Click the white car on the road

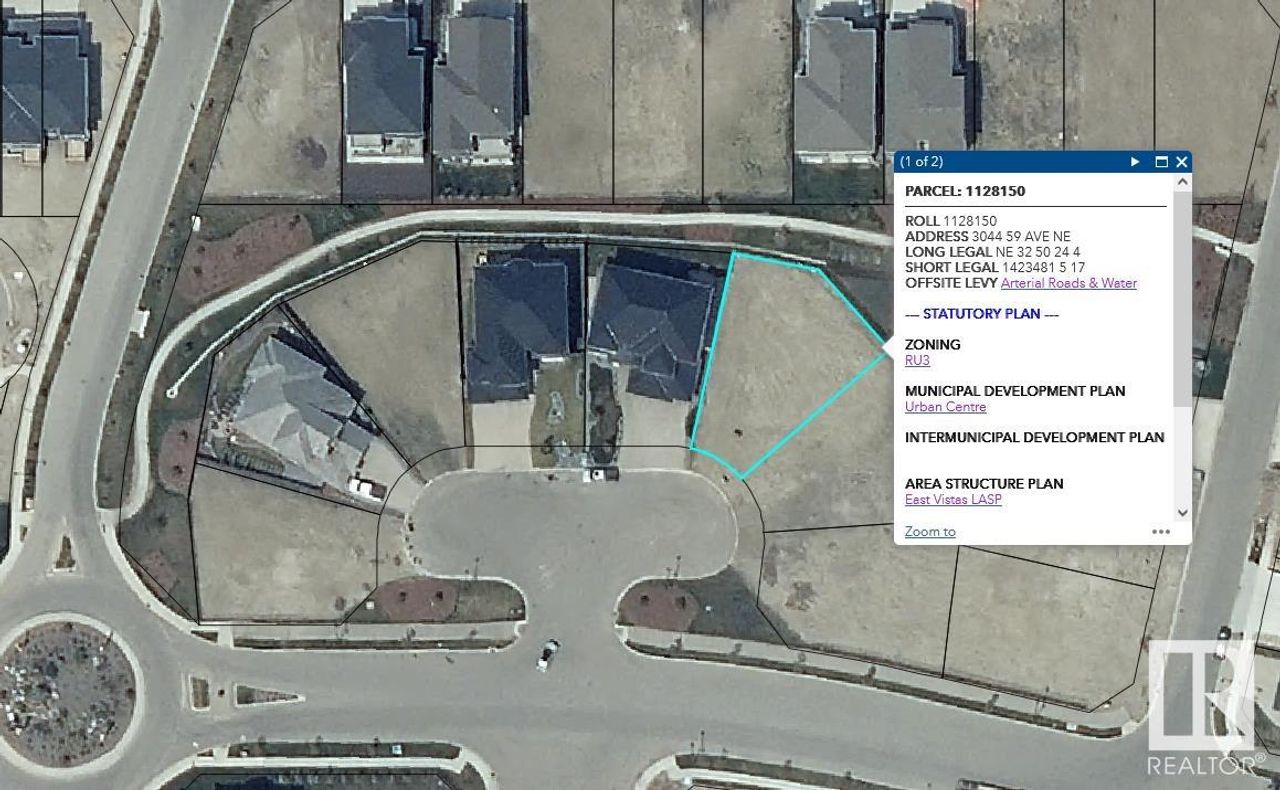click(548, 655)
